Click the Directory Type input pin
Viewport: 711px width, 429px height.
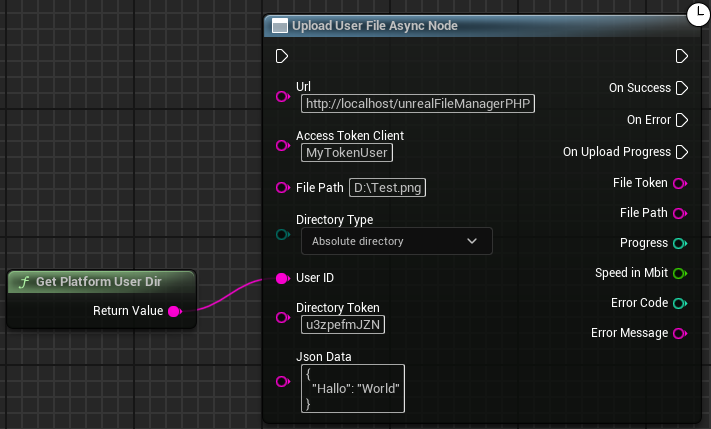(282, 234)
